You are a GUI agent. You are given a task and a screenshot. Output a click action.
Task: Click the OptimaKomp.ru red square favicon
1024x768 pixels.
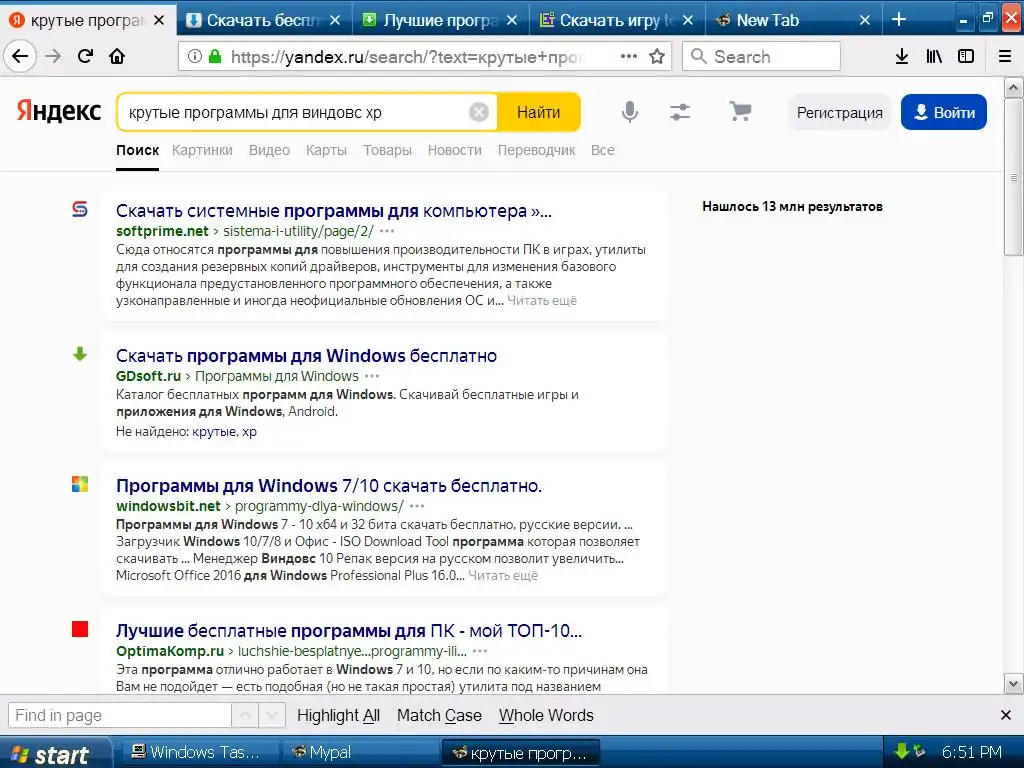pos(80,629)
